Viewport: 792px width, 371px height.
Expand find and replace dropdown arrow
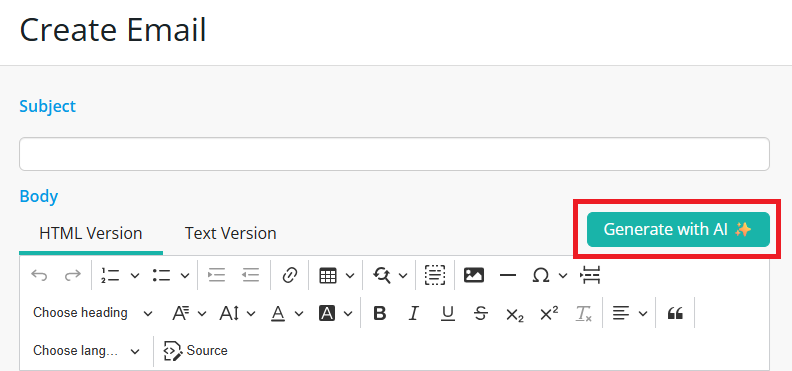click(x=403, y=275)
